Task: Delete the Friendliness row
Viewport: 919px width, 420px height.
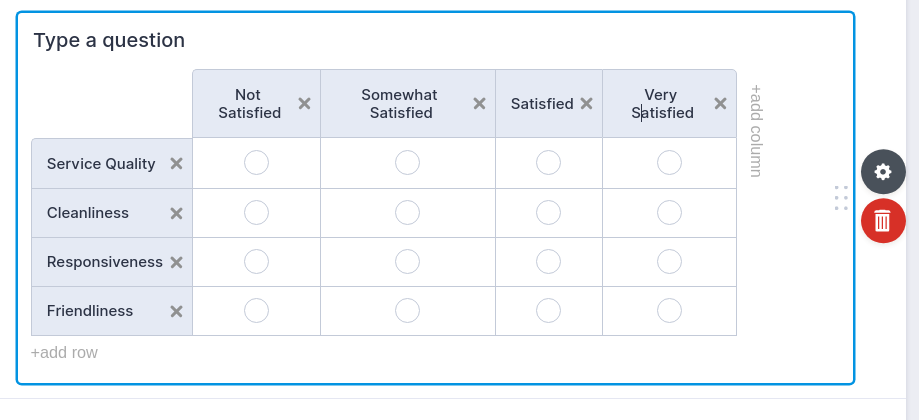Action: click(176, 311)
